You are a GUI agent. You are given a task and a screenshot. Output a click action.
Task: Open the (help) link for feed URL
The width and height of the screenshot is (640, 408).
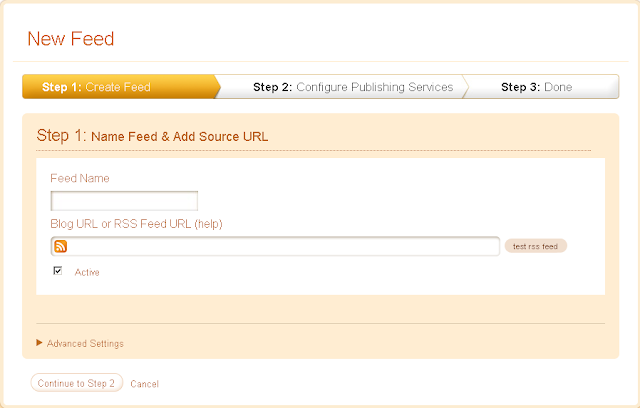[209, 224]
